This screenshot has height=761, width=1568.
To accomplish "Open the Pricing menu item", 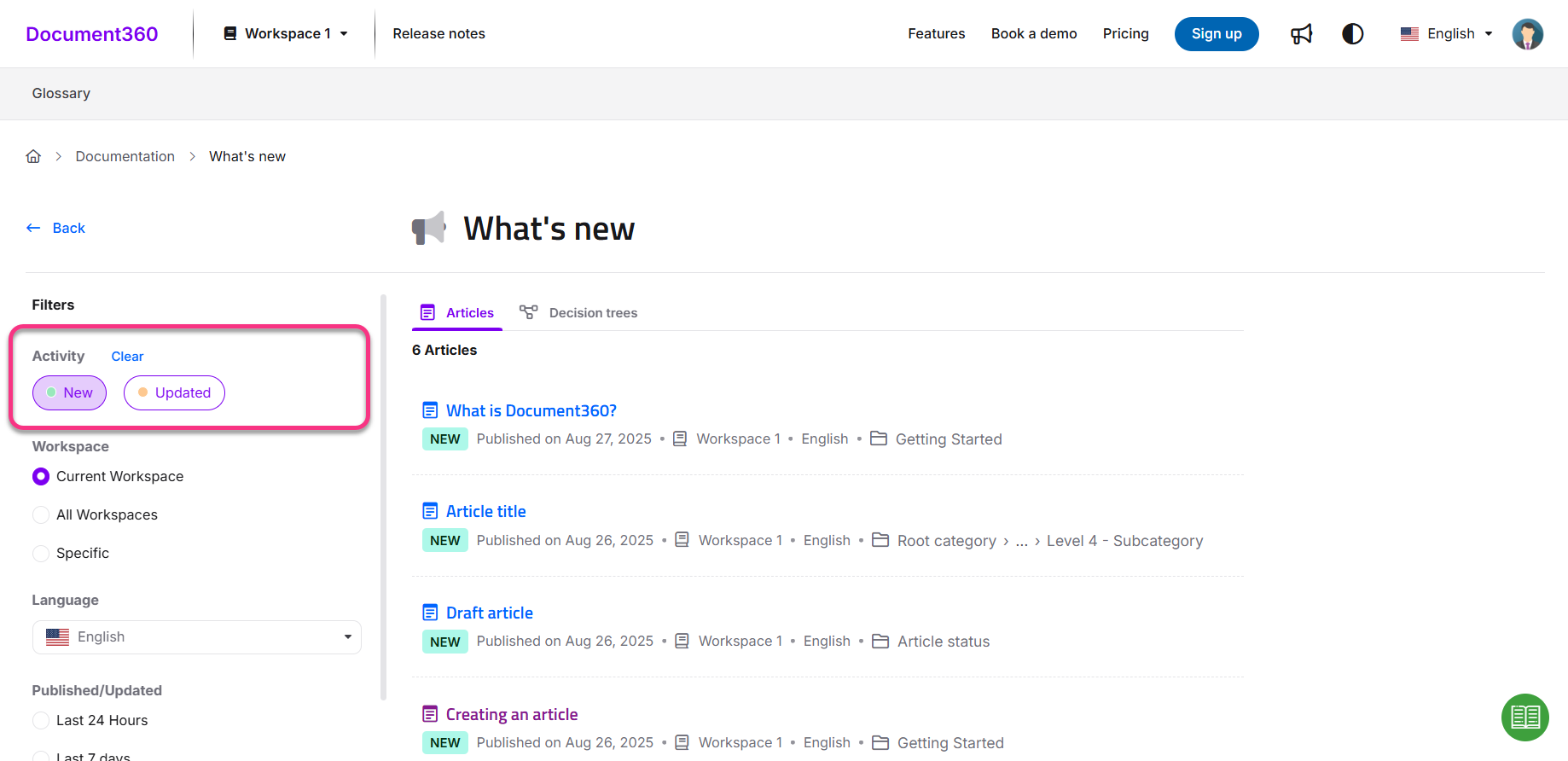I will point(1125,33).
